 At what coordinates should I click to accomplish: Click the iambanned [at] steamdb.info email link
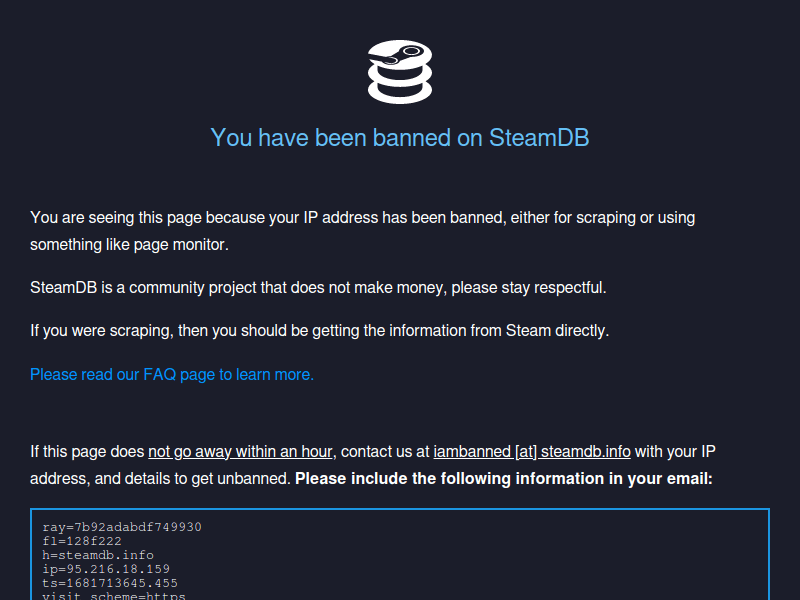(x=532, y=452)
